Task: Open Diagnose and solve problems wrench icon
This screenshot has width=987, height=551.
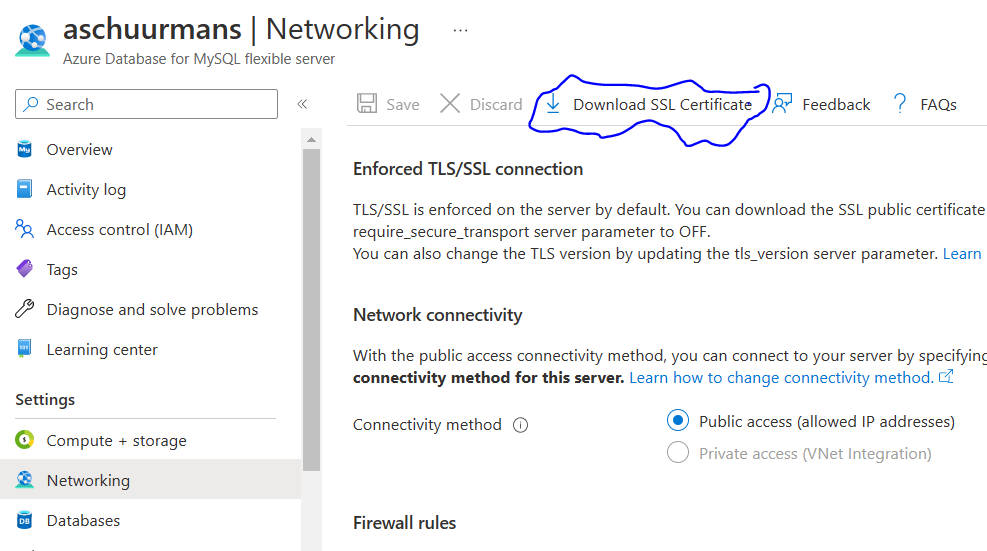Action: coord(25,309)
